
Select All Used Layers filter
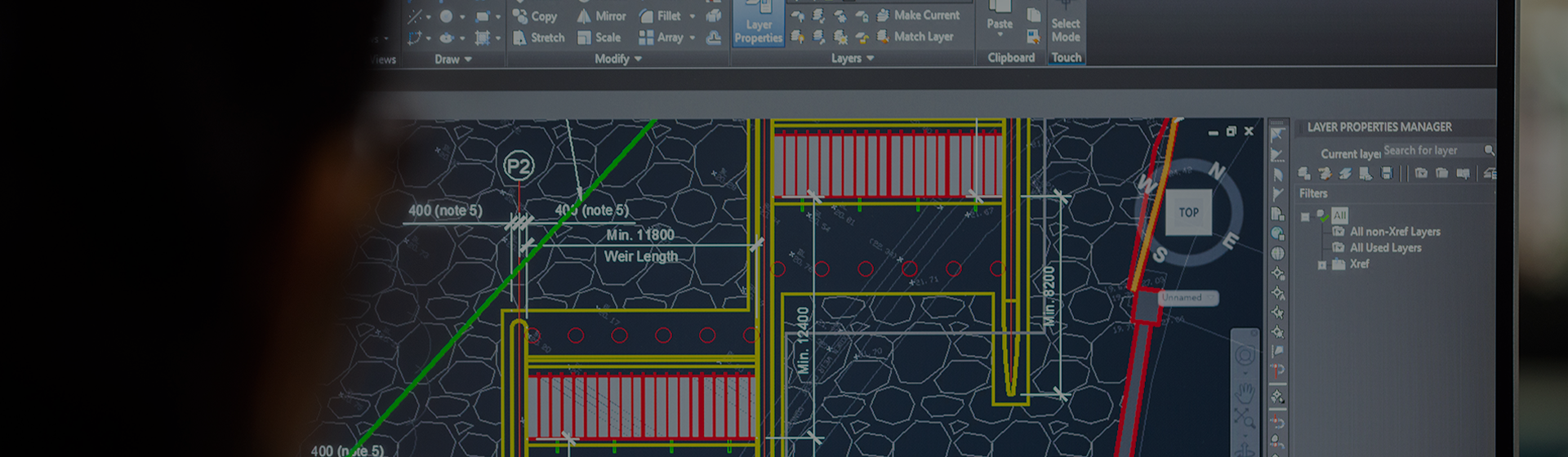click(1385, 248)
